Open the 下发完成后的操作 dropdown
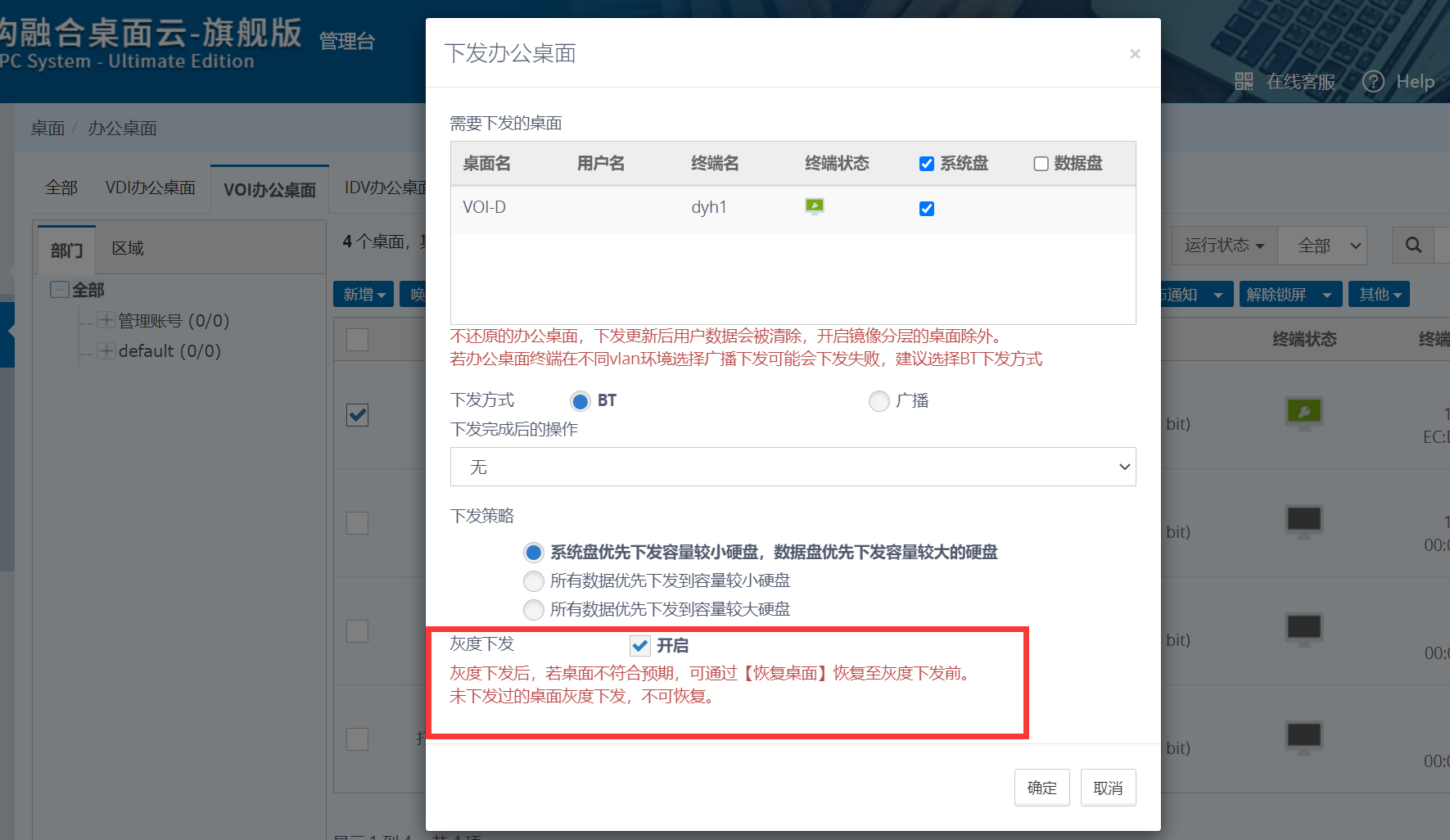Image resolution: width=1450 pixels, height=840 pixels. pyautogui.click(x=793, y=467)
